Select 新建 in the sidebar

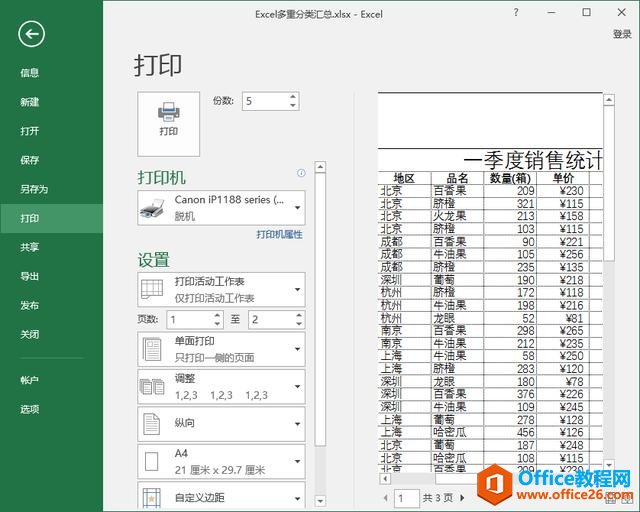coord(51,102)
